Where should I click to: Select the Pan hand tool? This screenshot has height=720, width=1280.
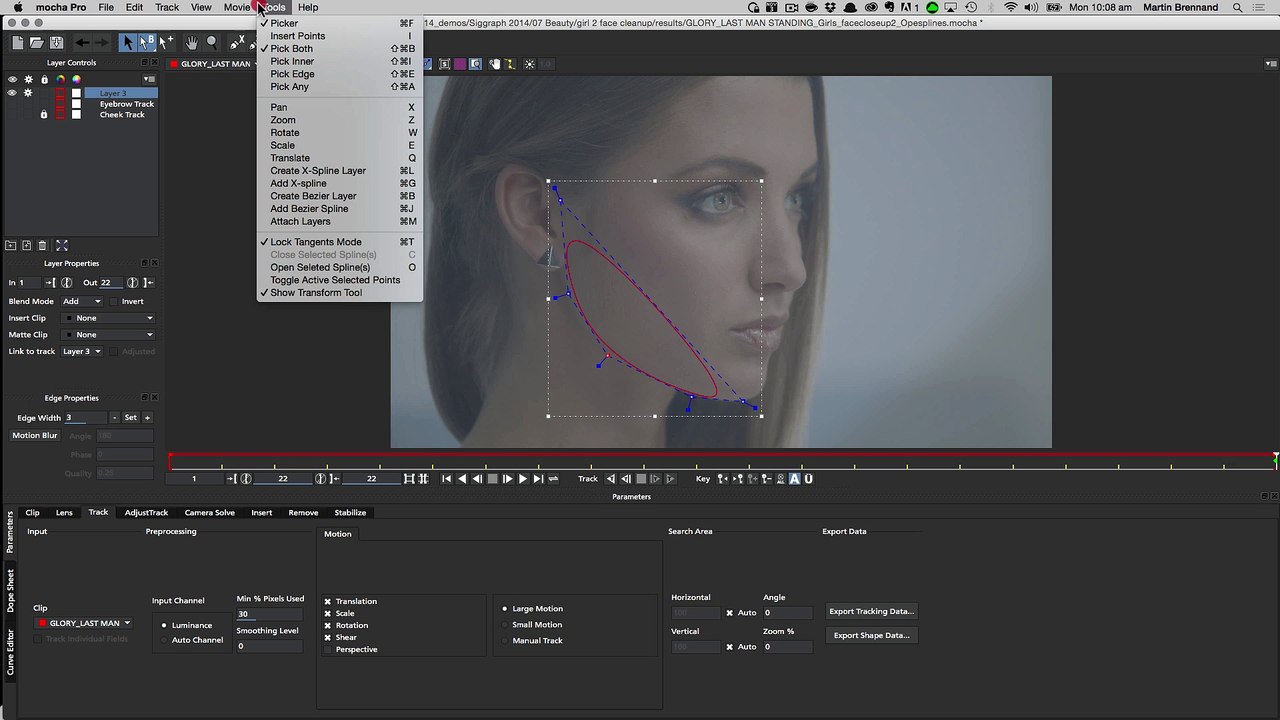pyautogui.click(x=191, y=42)
